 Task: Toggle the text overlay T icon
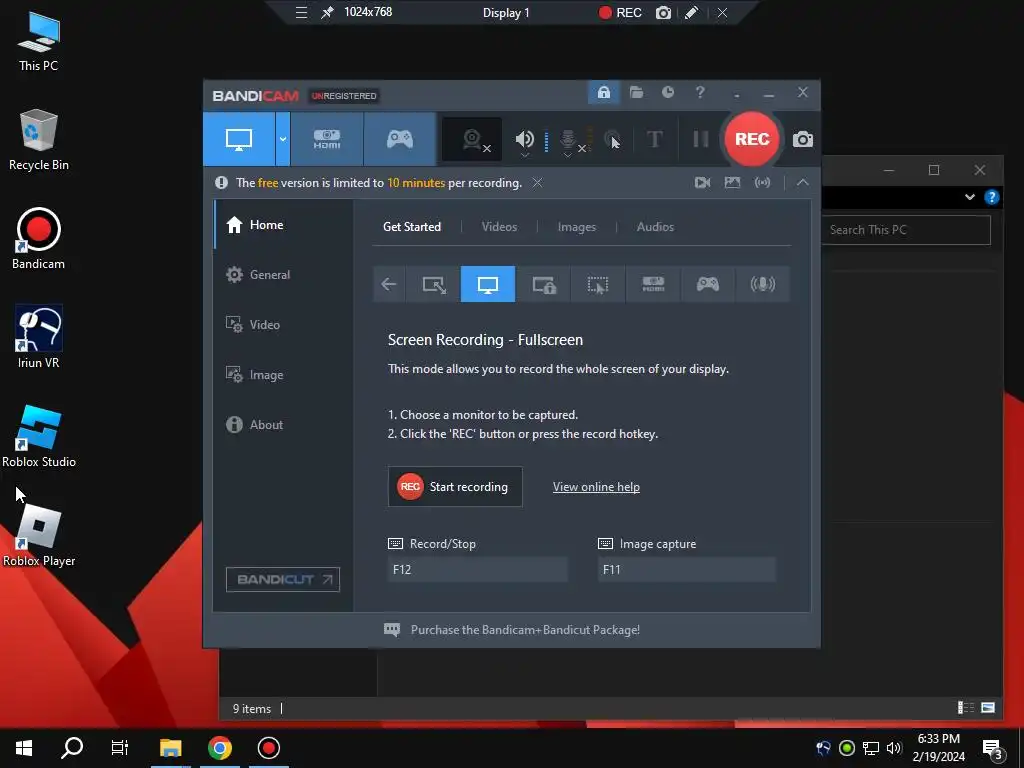tap(654, 139)
